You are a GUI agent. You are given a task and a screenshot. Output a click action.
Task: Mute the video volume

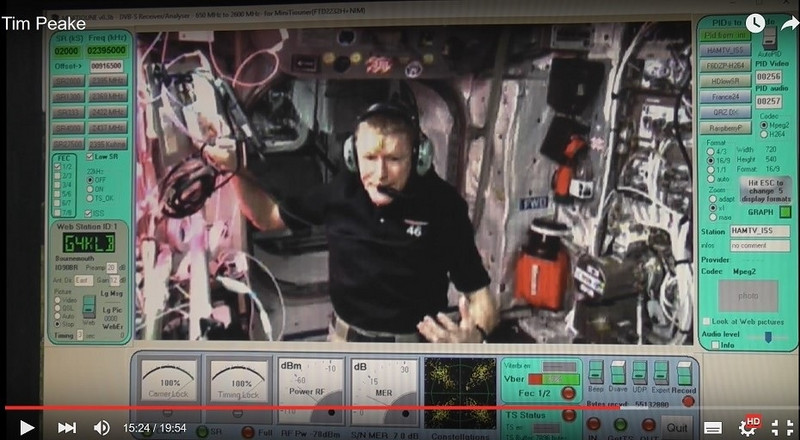click(102, 428)
